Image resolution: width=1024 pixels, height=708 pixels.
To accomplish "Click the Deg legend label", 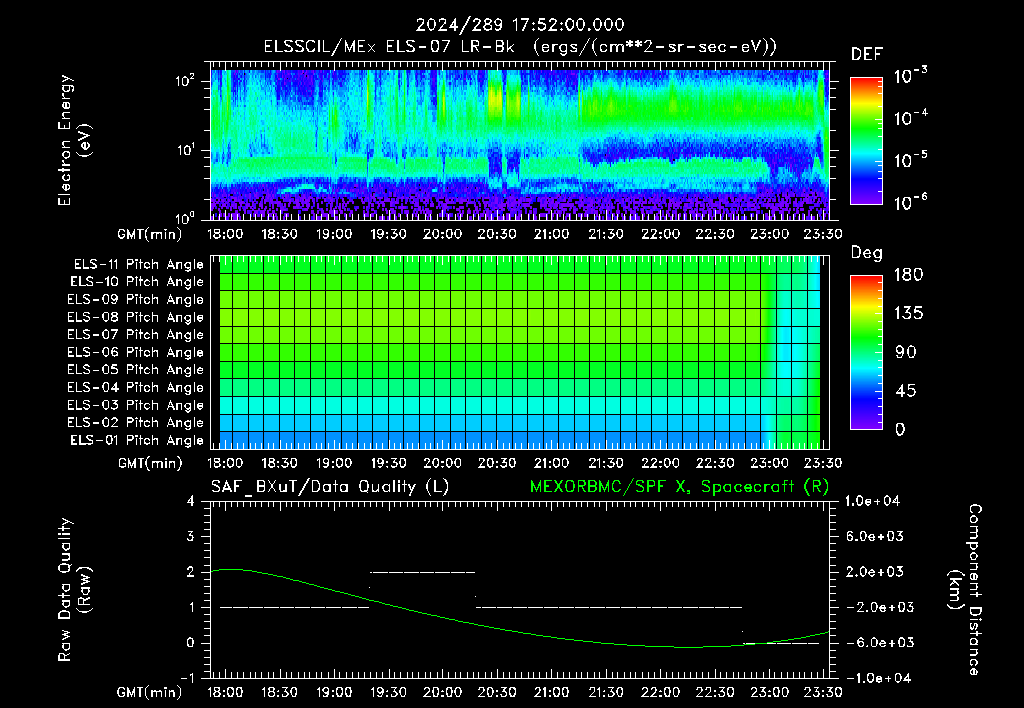I will pos(867,253).
